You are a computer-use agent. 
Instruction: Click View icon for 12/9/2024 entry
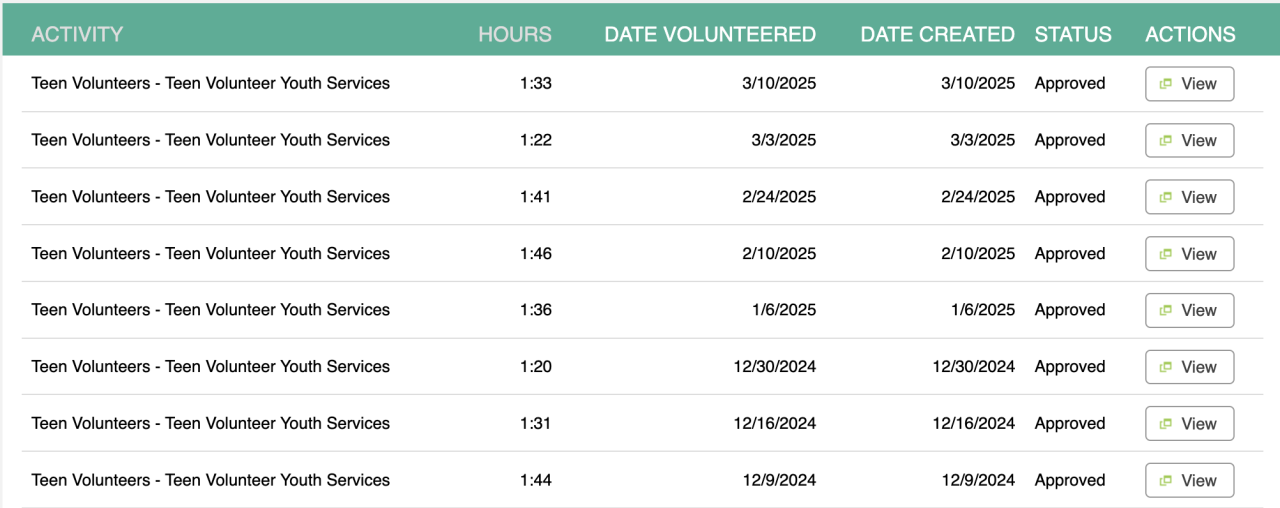click(x=1165, y=481)
